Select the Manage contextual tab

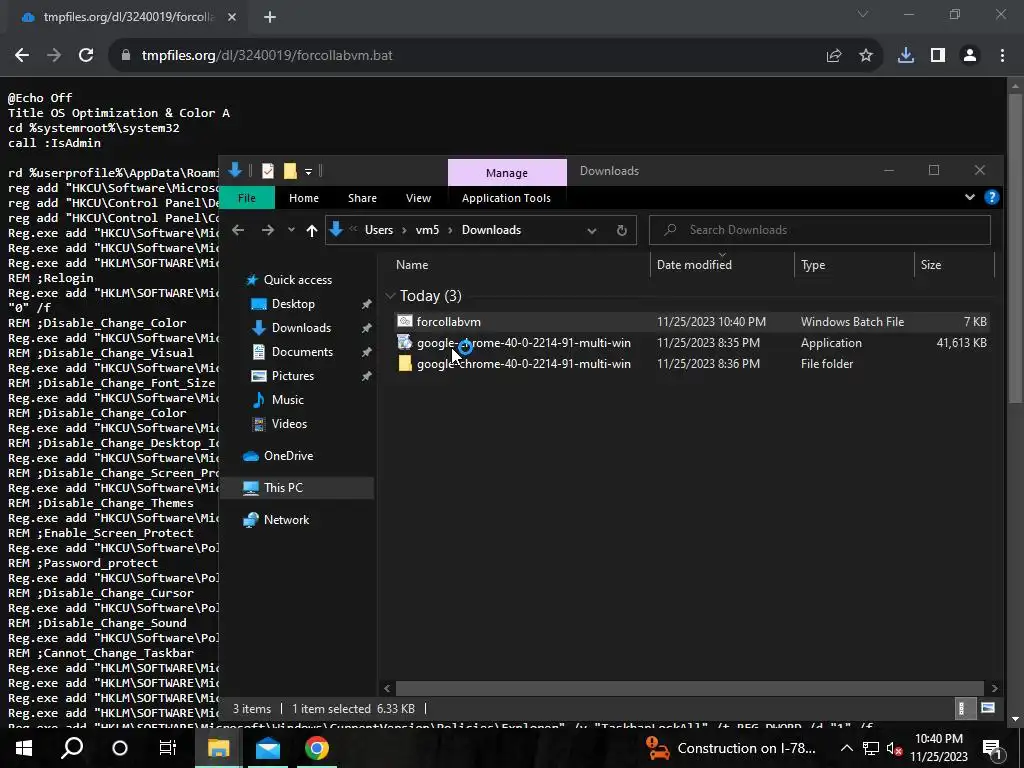point(507,172)
